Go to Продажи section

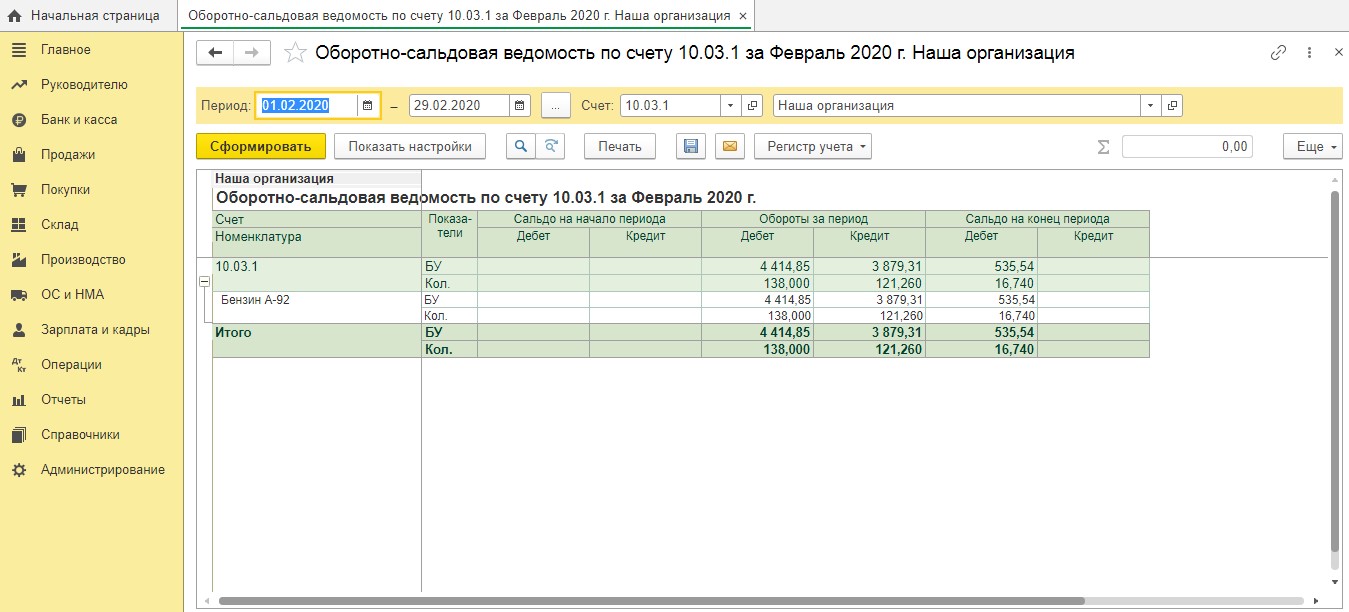click(68, 155)
